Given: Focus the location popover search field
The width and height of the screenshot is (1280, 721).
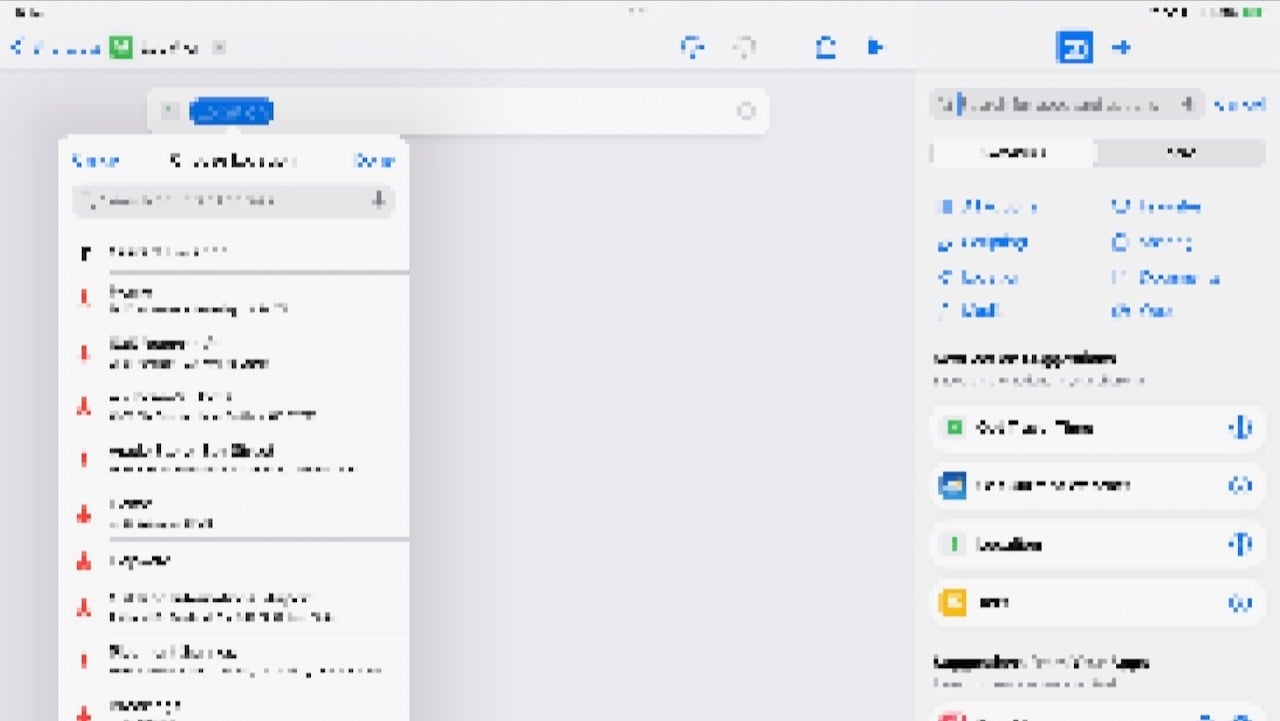Looking at the screenshot, I should [234, 201].
